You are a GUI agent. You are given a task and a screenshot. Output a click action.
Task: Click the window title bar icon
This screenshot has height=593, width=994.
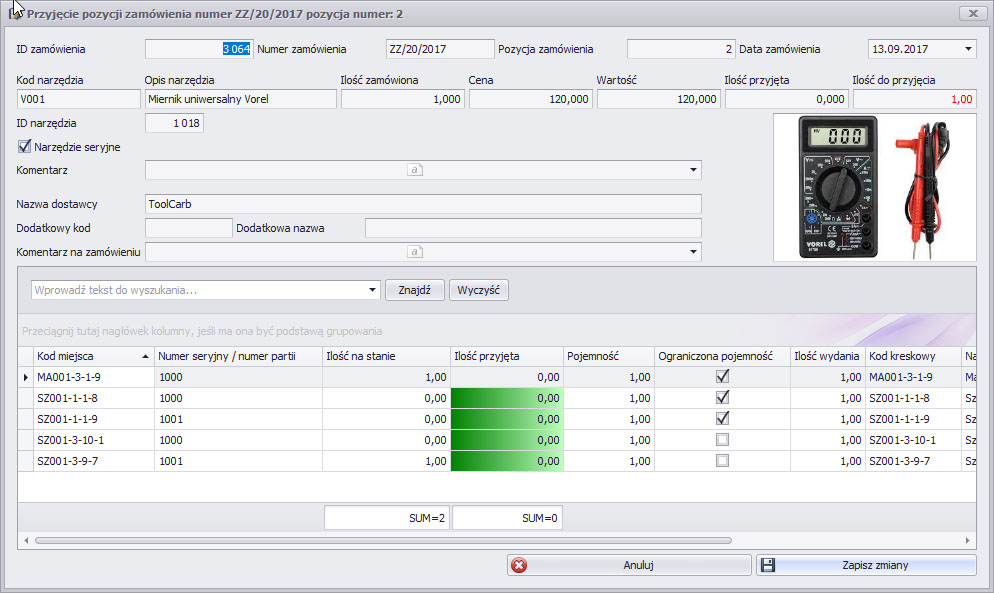click(x=16, y=13)
